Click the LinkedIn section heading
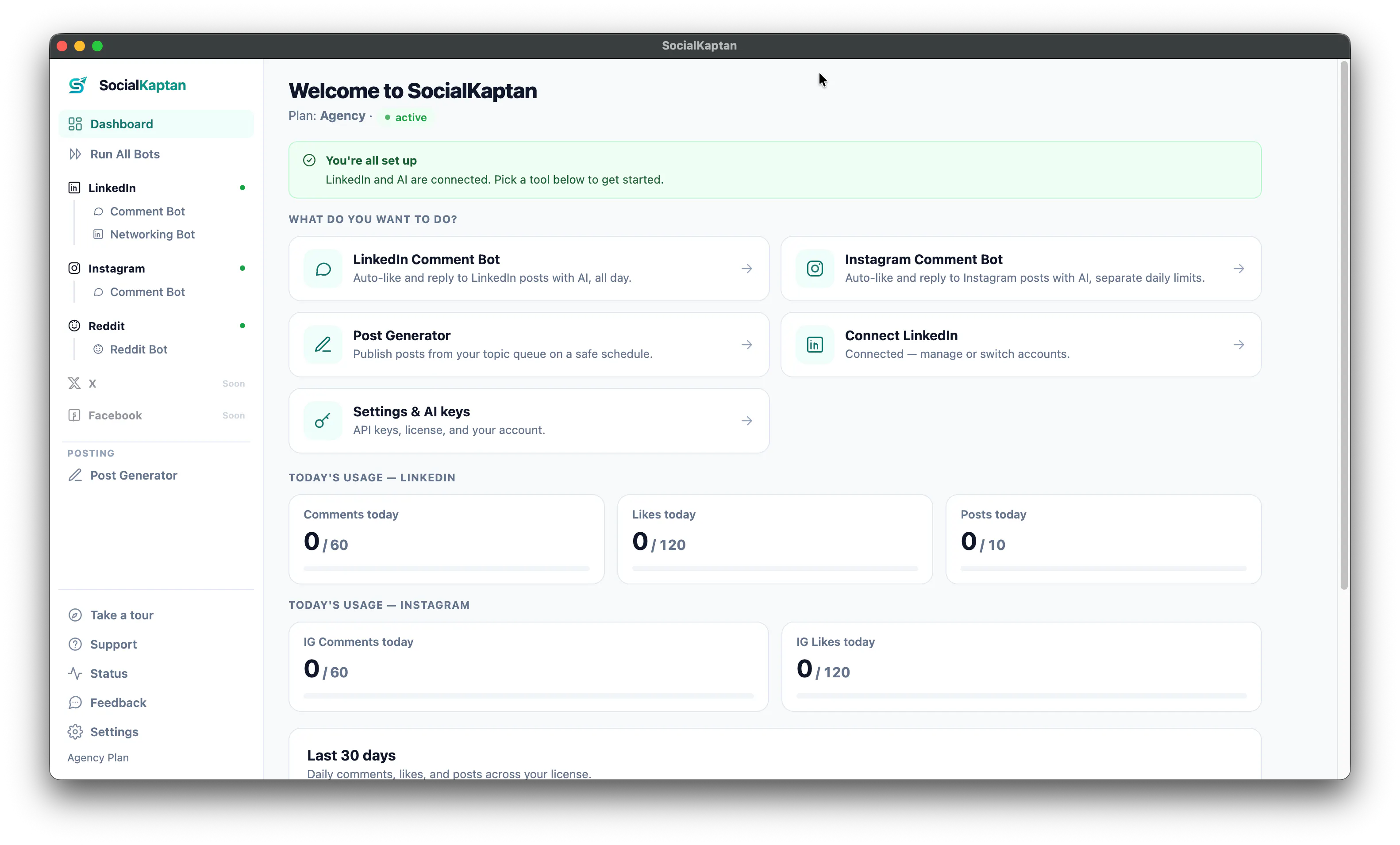 [112, 188]
